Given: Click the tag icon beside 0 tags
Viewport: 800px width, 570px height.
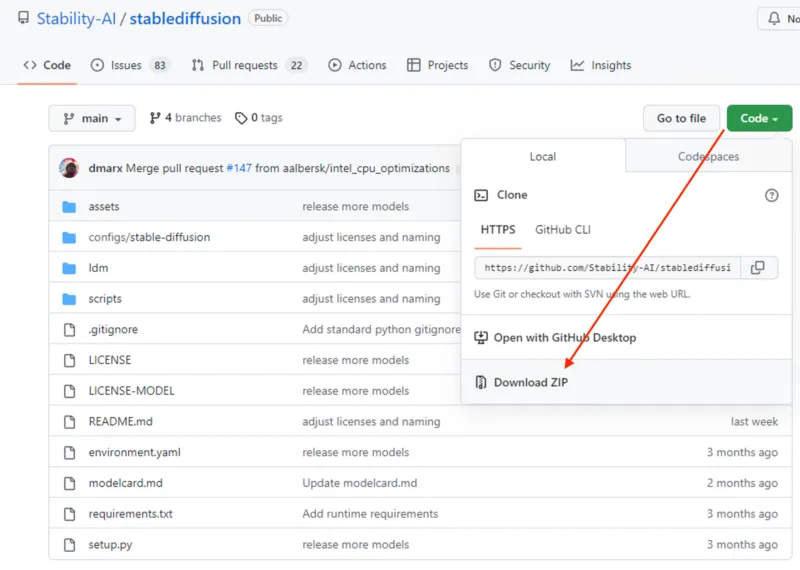Looking at the screenshot, I should (241, 118).
